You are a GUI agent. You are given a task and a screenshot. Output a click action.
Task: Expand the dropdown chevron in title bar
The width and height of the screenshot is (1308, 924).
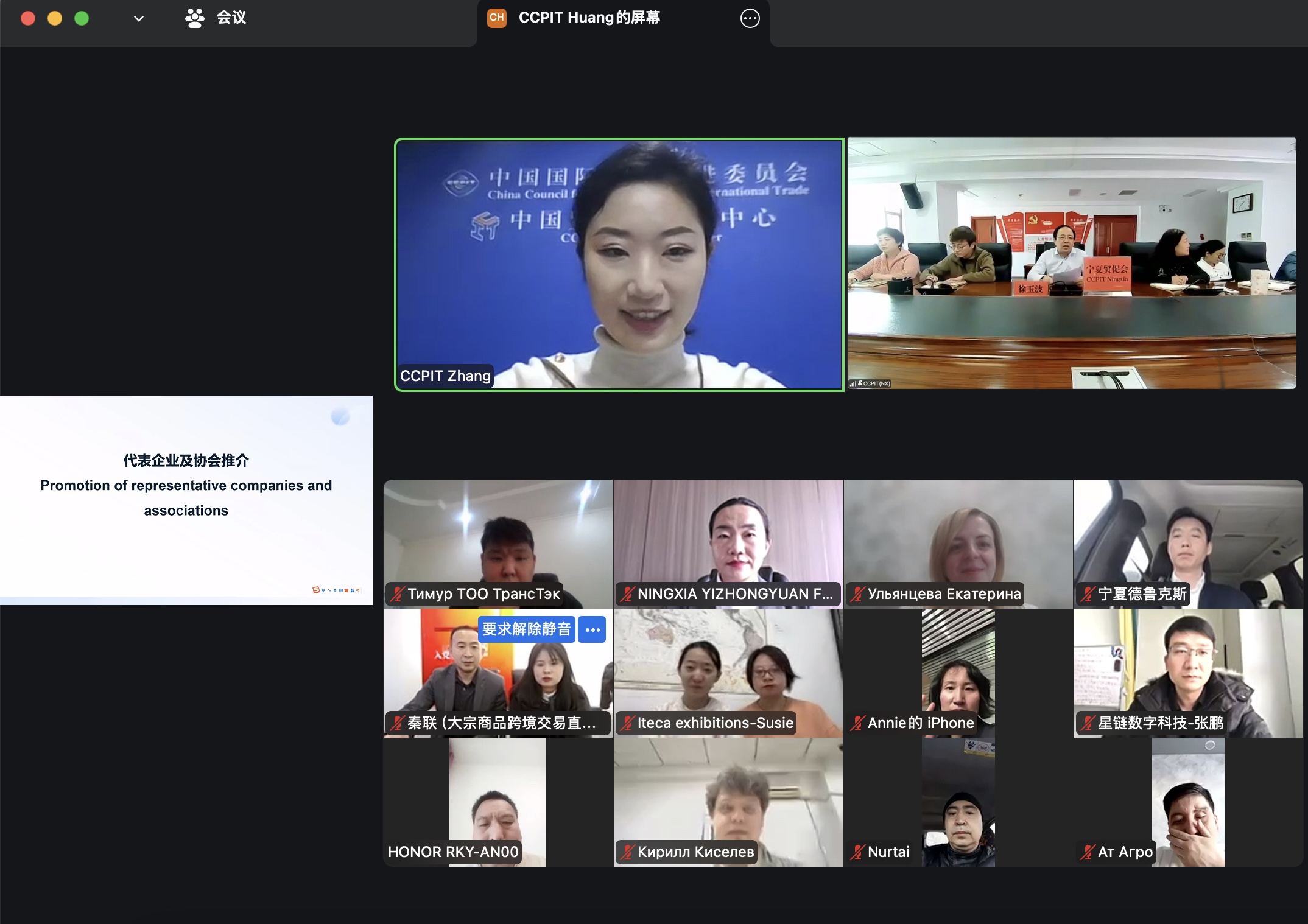[x=139, y=19]
